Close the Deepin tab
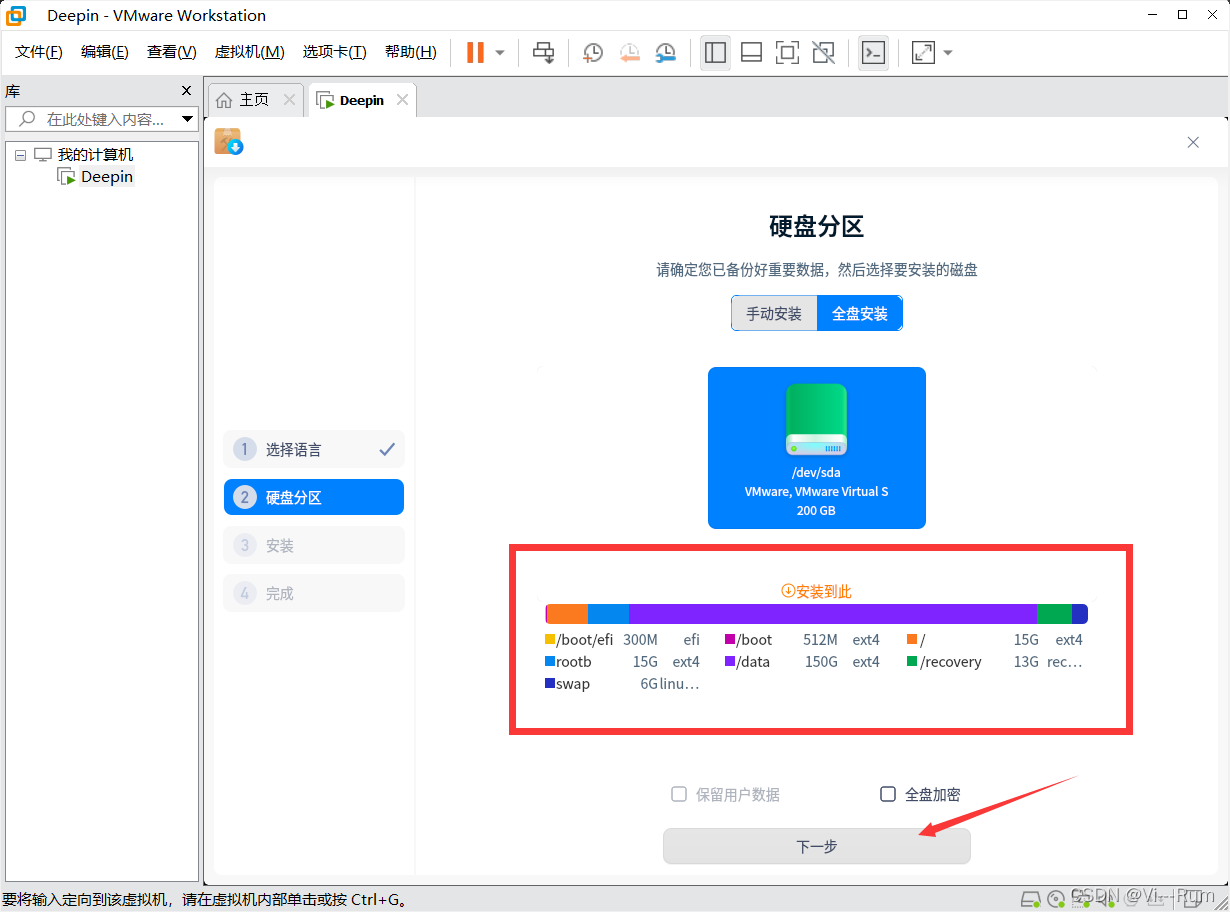Screen dimensions: 1230x912 tap(402, 100)
